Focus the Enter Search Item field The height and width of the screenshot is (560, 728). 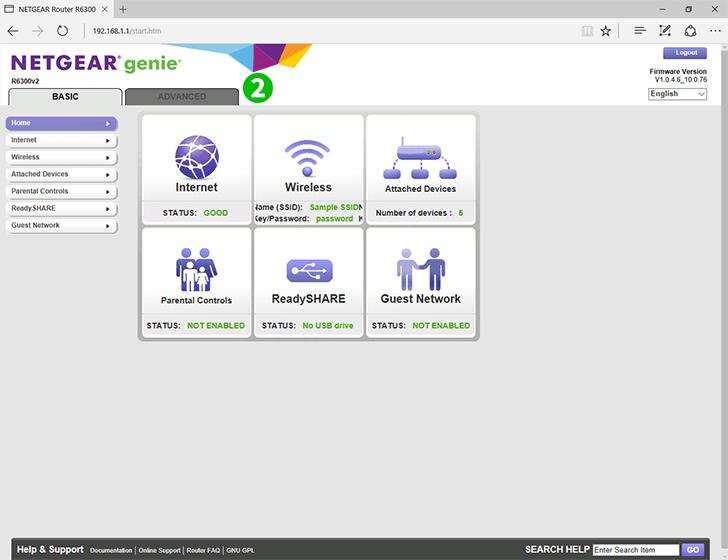pyautogui.click(x=636, y=550)
